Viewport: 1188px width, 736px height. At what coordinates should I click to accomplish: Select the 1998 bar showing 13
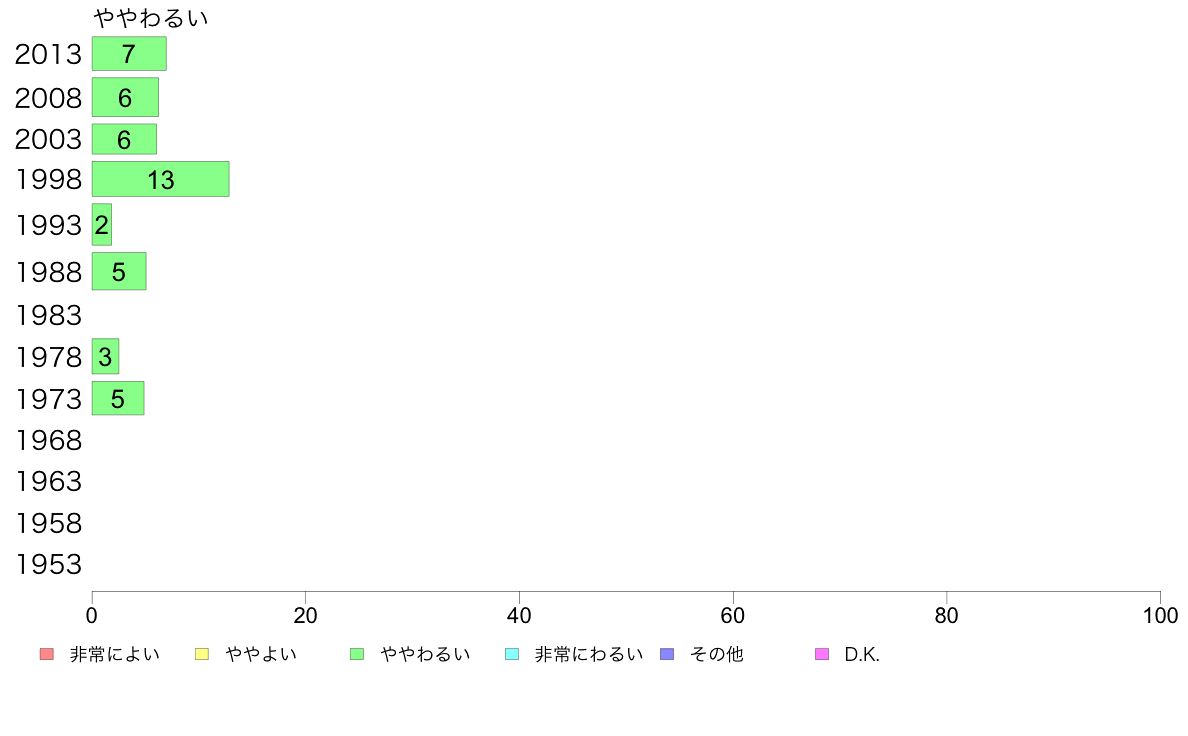pos(161,180)
